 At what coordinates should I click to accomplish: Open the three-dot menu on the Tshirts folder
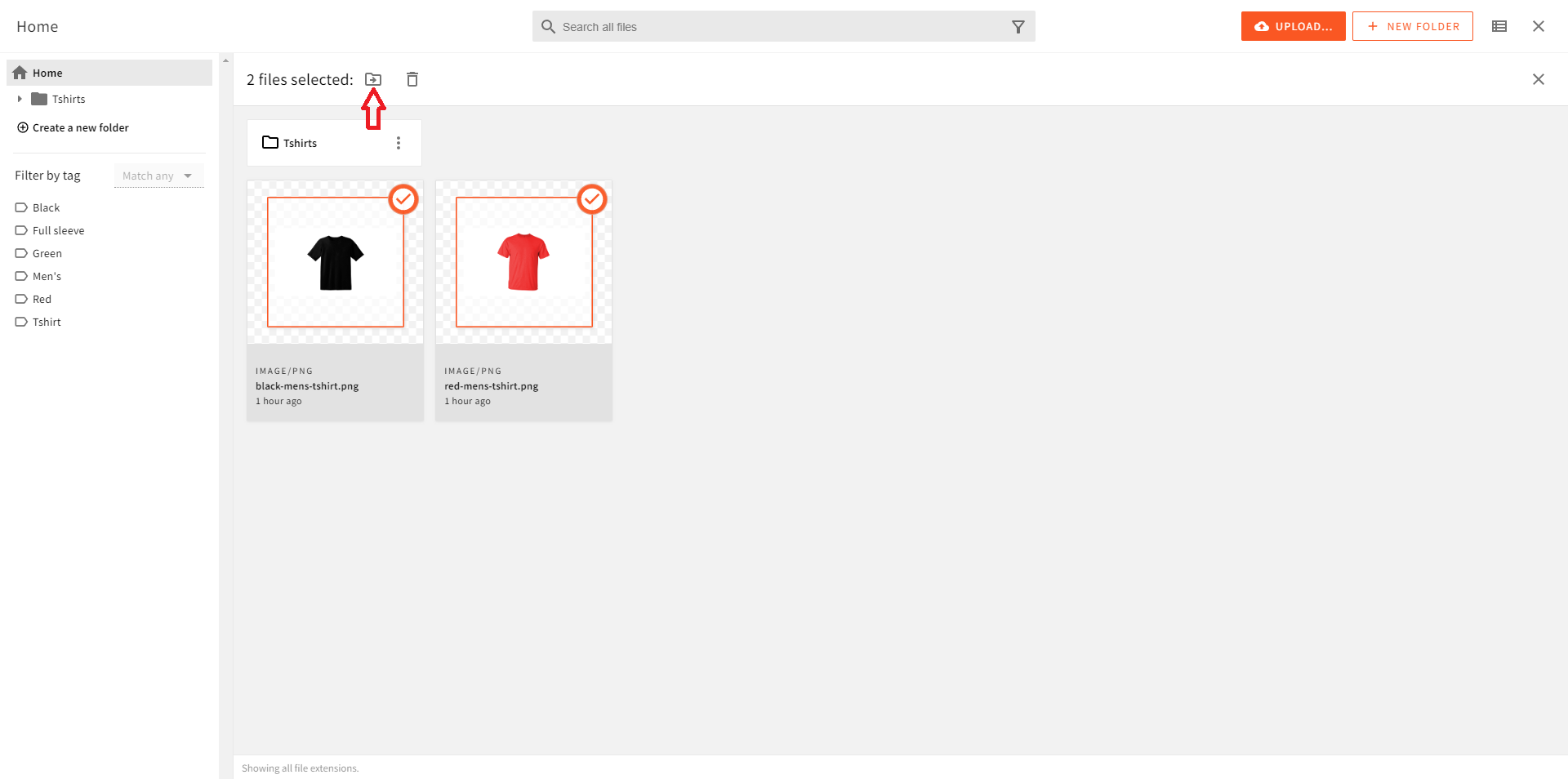pos(399,142)
